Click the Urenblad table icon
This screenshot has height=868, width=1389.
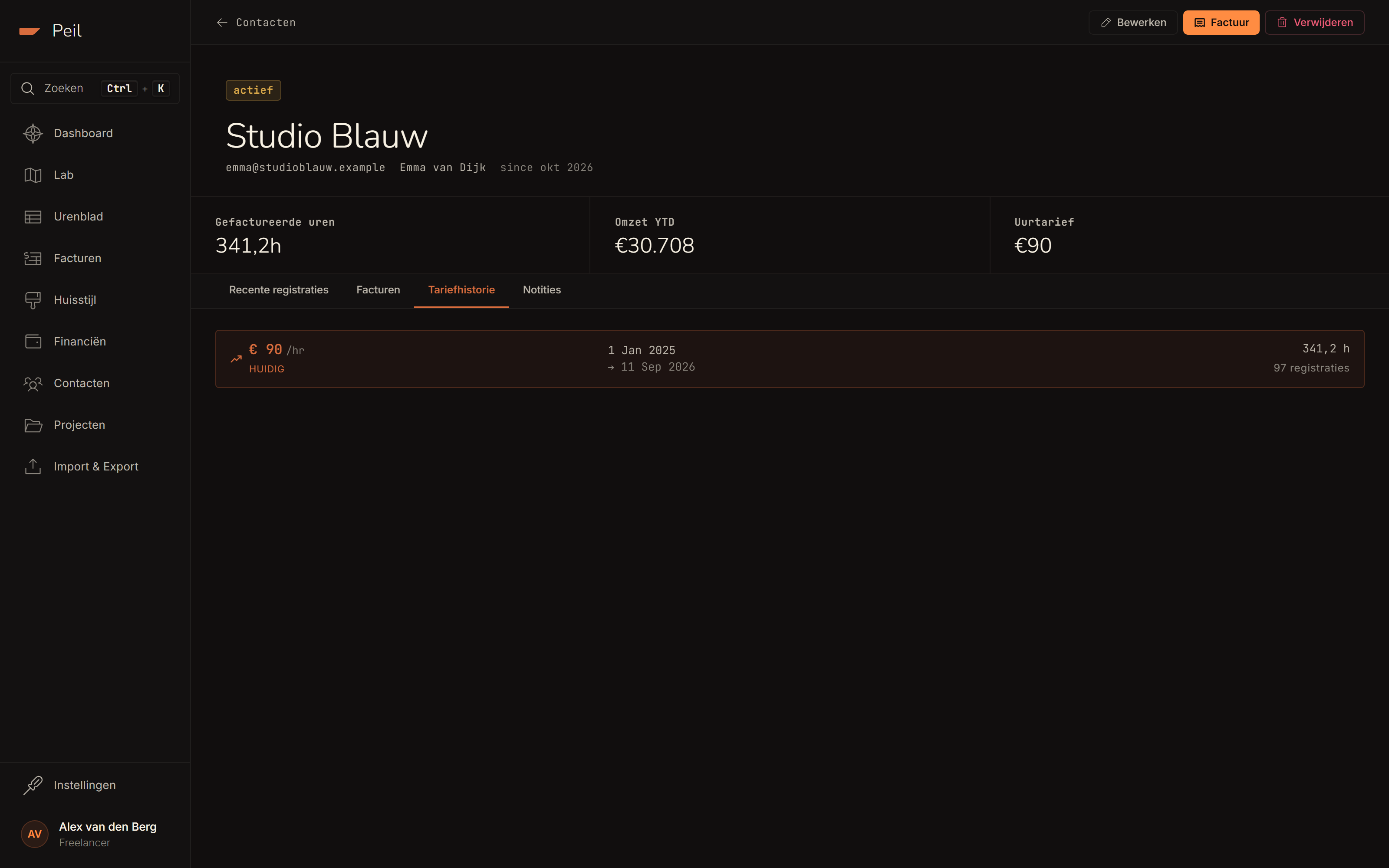tap(33, 217)
